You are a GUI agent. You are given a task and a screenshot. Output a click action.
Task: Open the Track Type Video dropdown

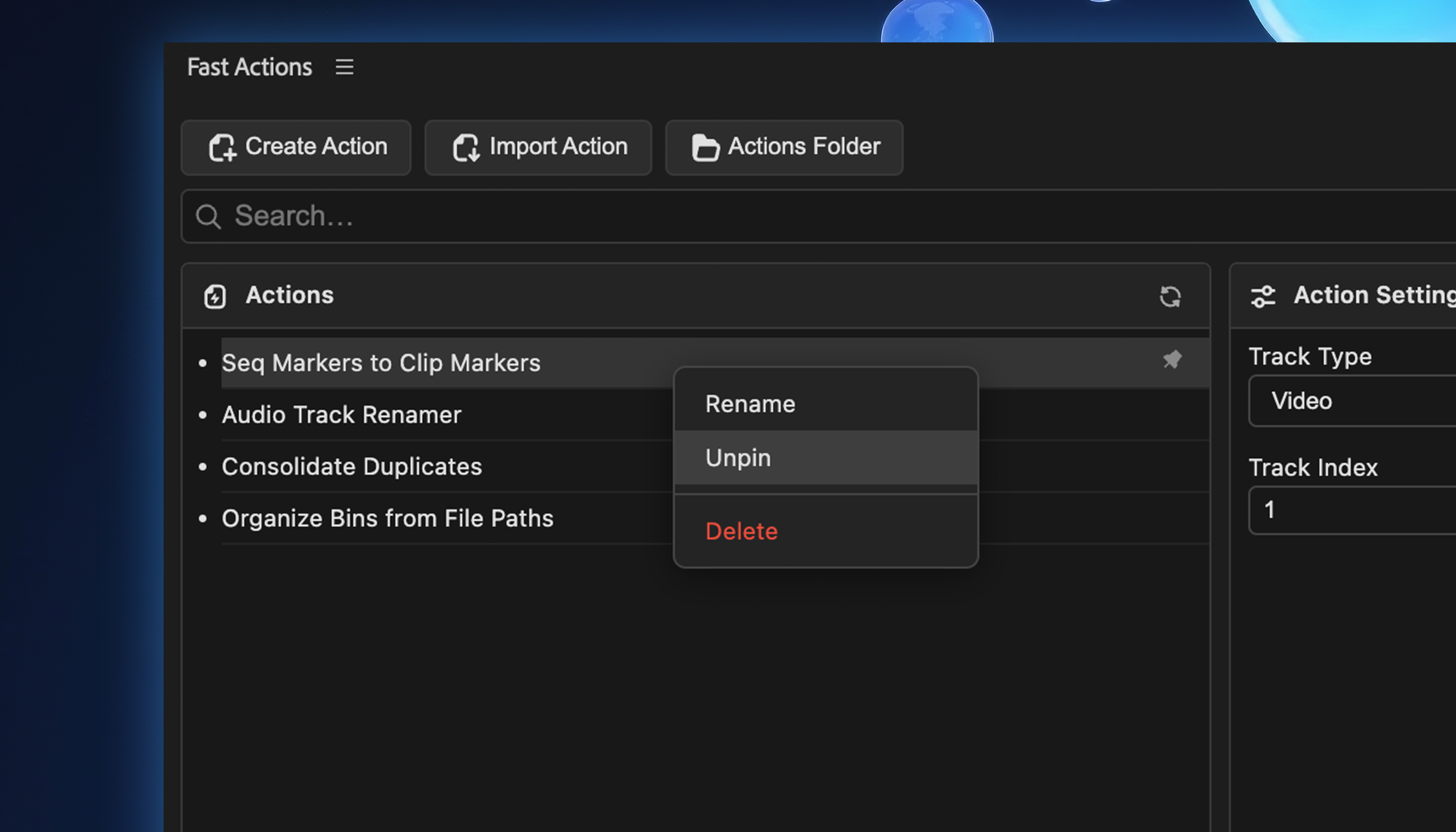(x=1351, y=401)
